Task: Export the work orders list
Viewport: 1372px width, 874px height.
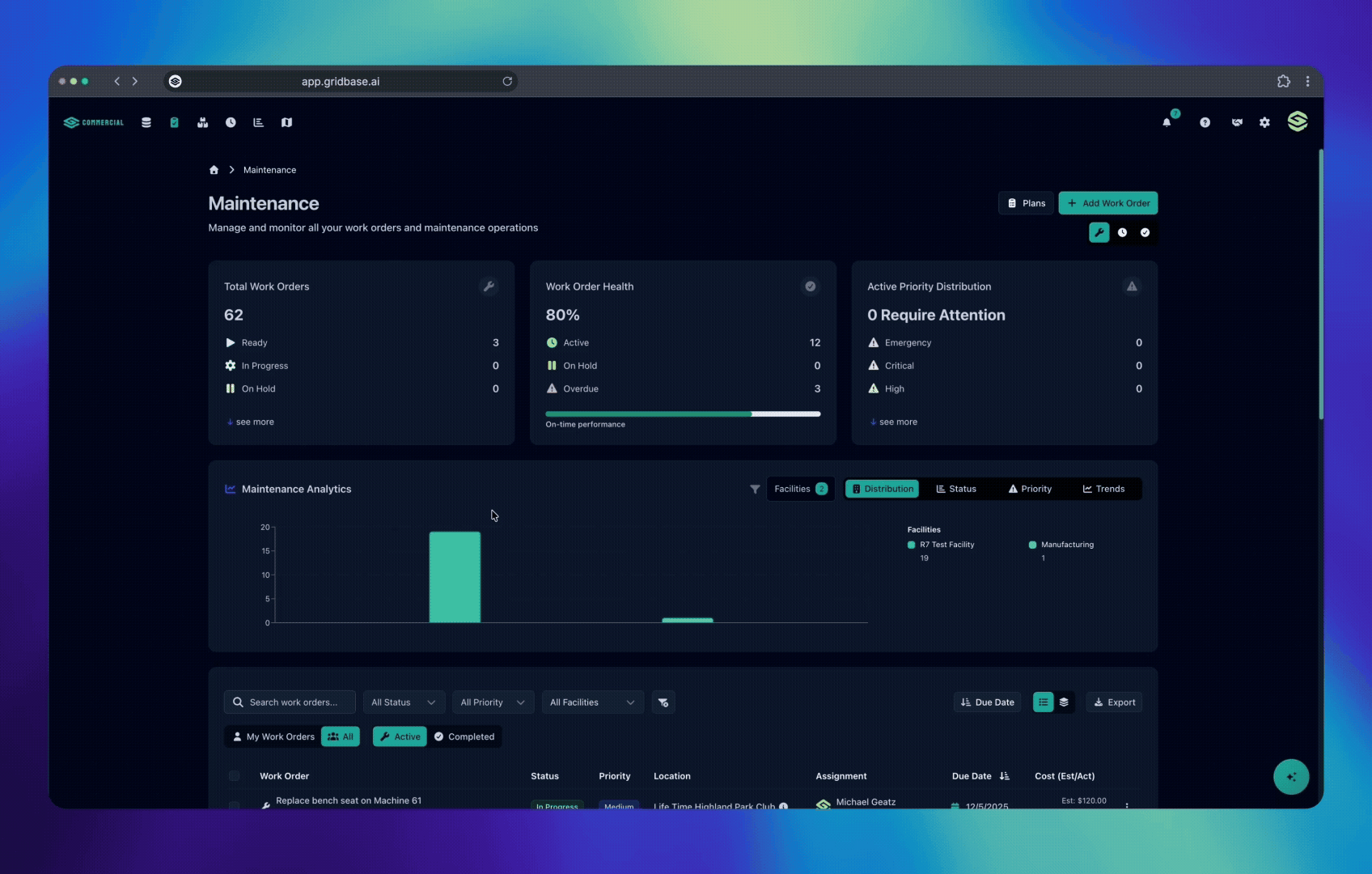Action: tap(1114, 702)
